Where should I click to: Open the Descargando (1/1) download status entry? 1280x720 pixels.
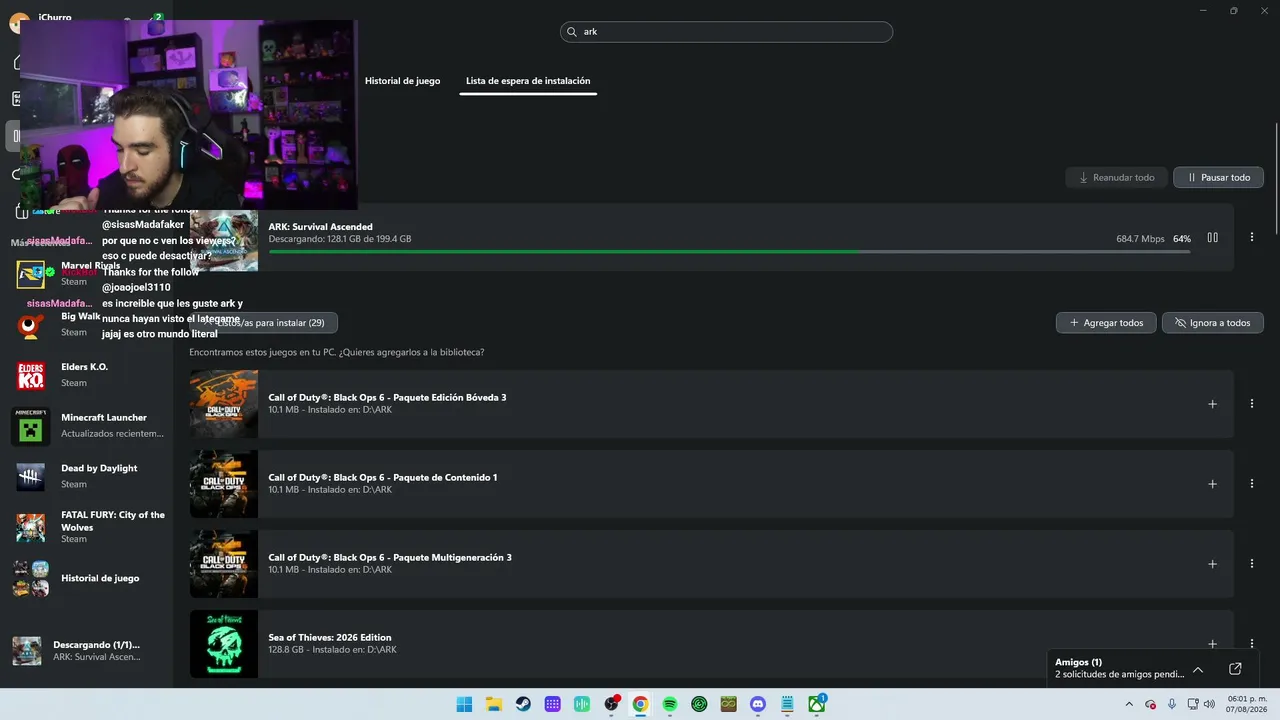(88, 651)
